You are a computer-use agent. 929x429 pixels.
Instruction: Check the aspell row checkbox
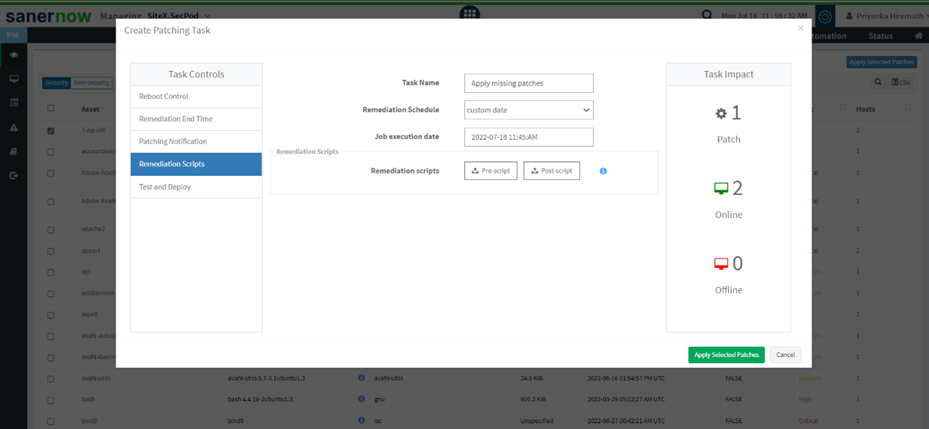pos(50,315)
